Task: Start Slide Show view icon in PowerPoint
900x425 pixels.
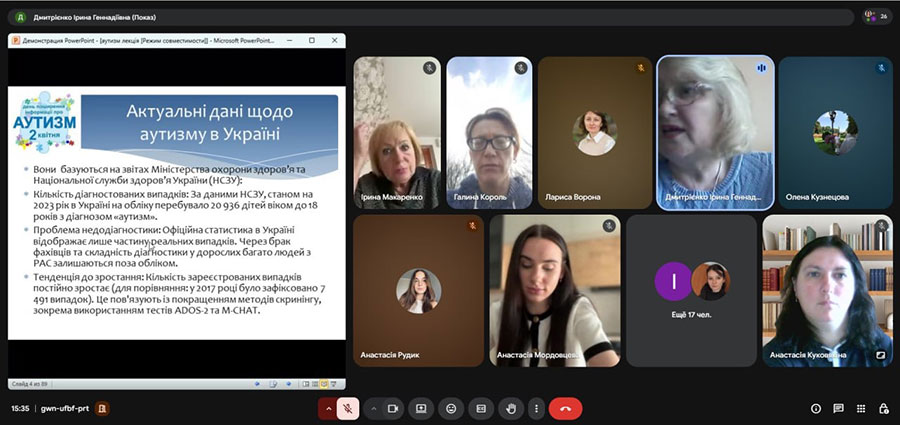Action: pyautogui.click(x=333, y=384)
